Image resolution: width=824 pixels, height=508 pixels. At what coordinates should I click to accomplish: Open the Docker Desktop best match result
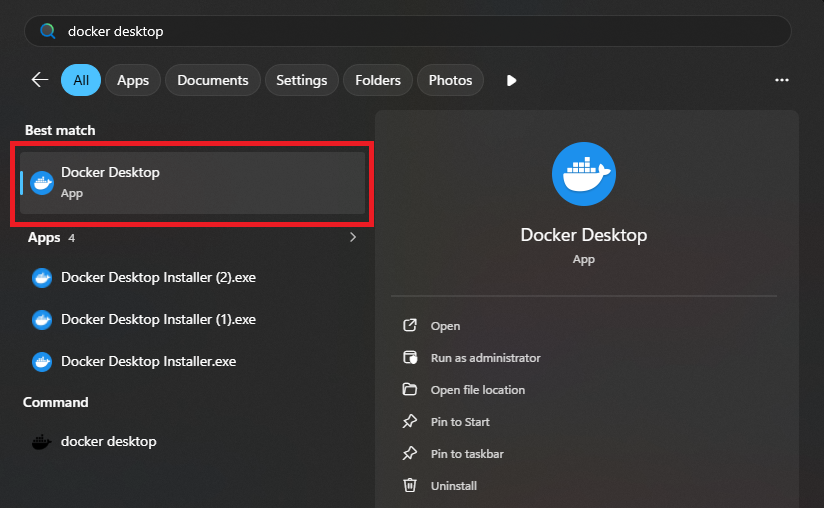[192, 183]
